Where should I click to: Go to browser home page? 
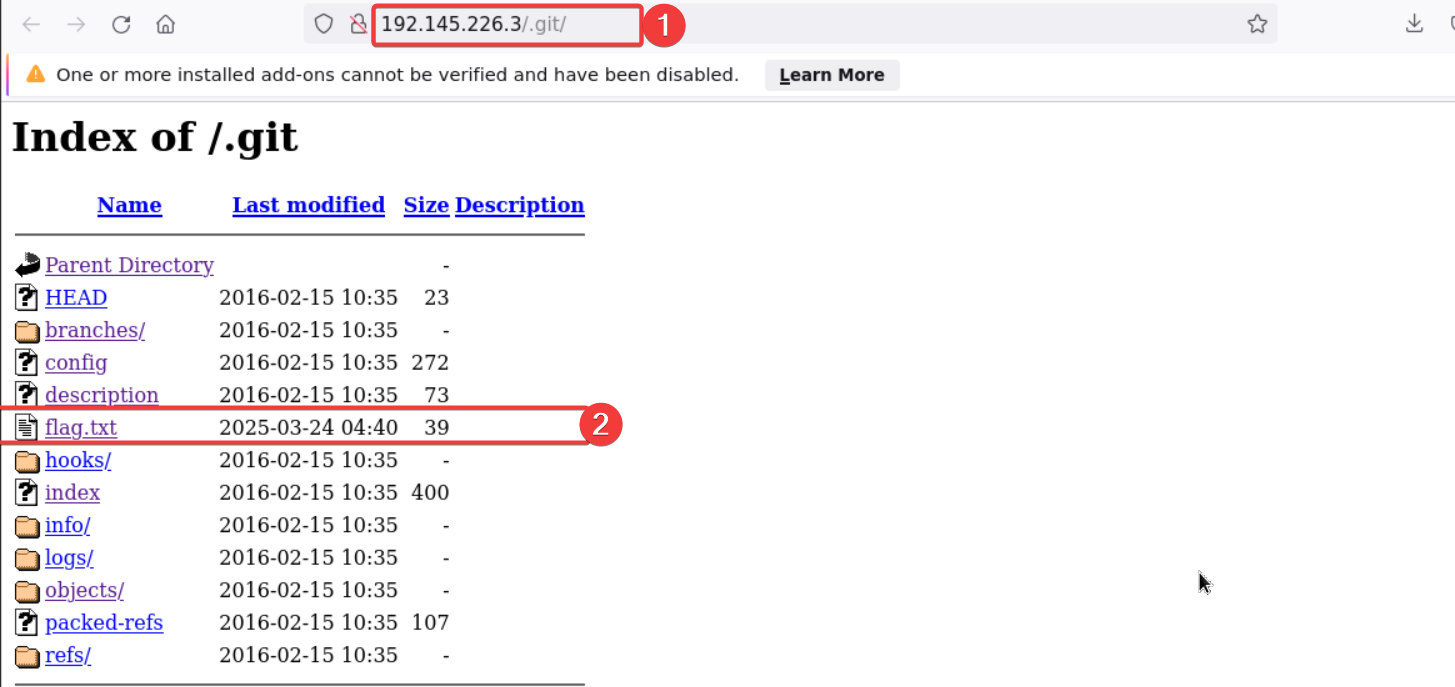click(166, 25)
